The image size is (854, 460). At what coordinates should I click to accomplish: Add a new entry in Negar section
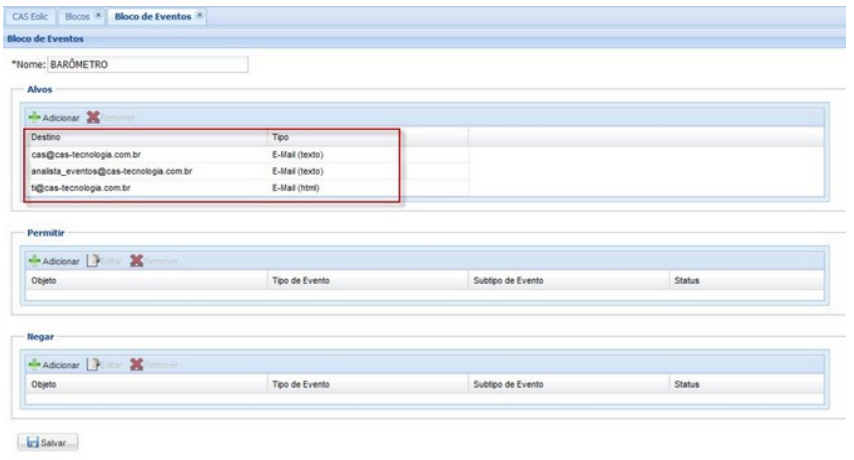[x=55, y=365]
